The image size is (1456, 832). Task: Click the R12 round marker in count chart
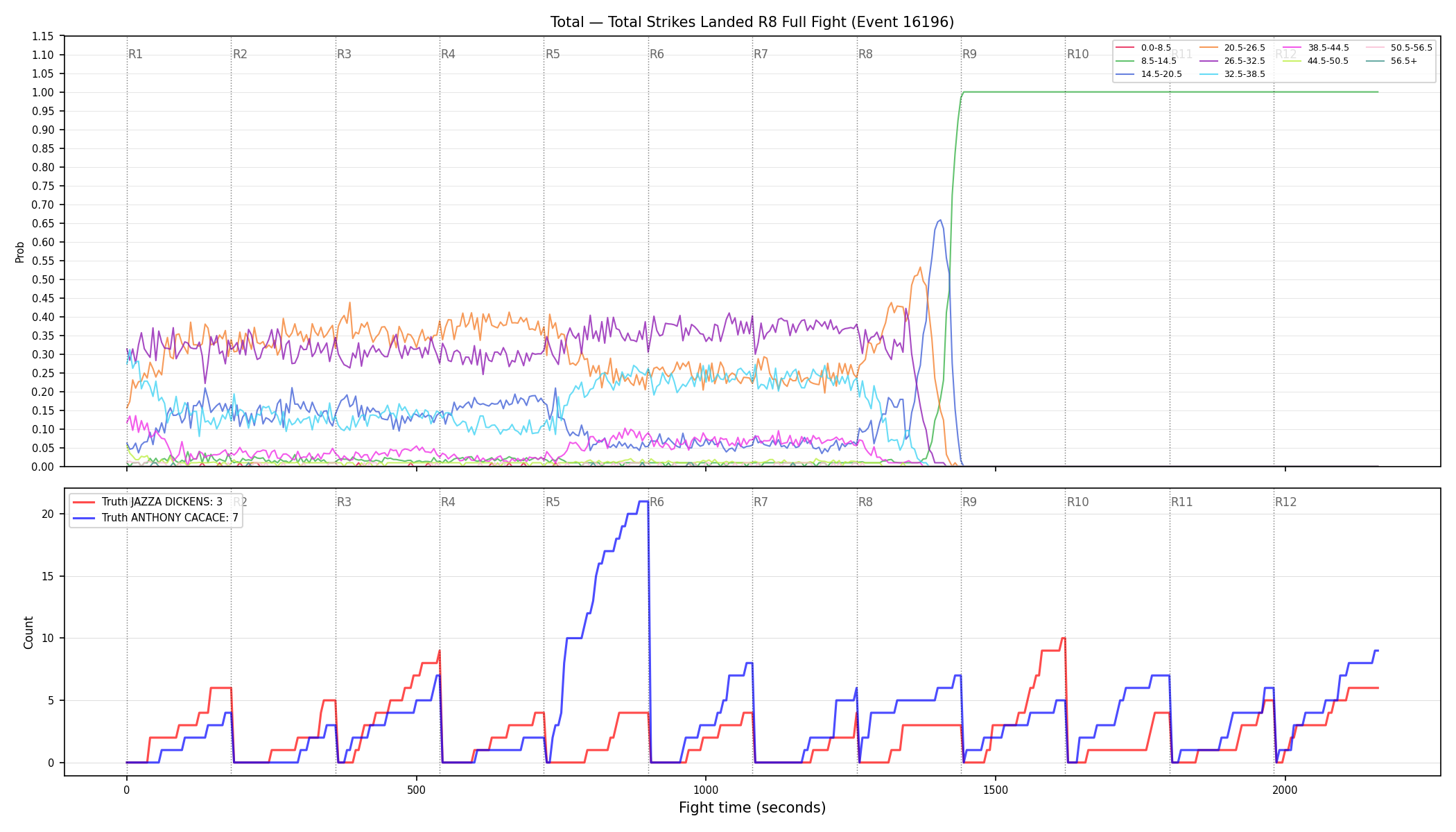point(1286,502)
